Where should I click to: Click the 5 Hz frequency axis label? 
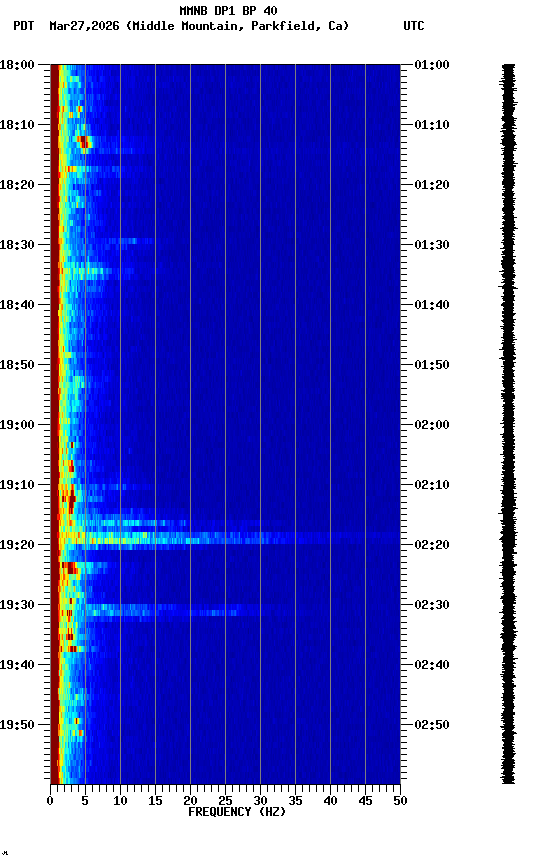[85, 801]
